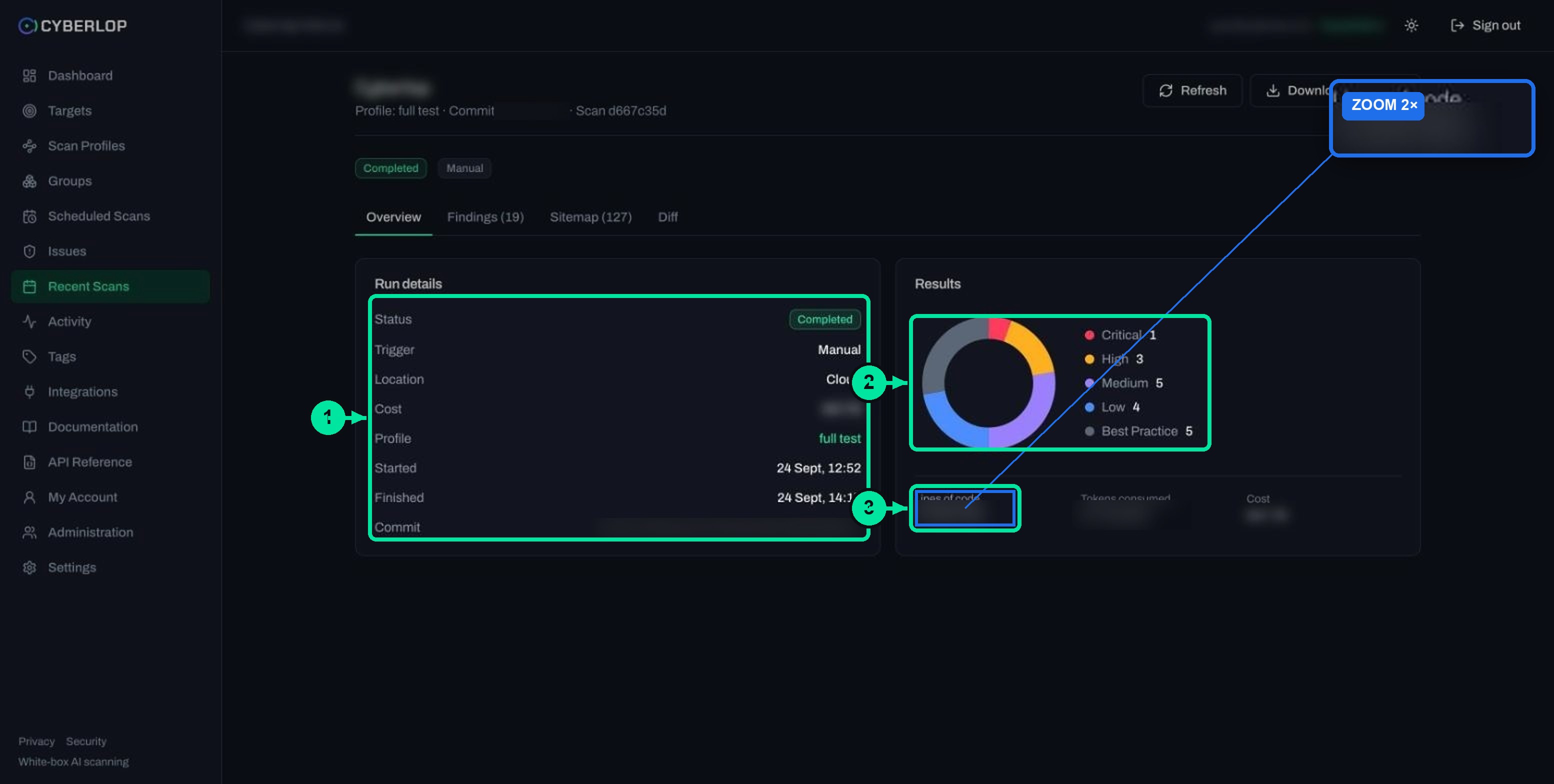Click the 'Scan d667c35d' text
Viewport: 1554px width, 784px height.
click(x=621, y=111)
